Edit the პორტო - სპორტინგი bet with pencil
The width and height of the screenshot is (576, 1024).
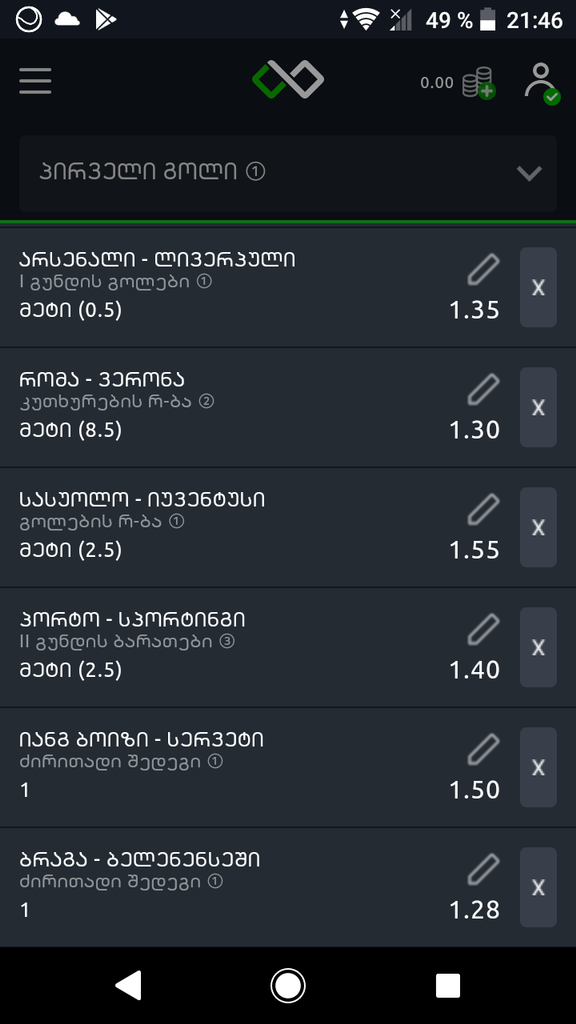484,630
